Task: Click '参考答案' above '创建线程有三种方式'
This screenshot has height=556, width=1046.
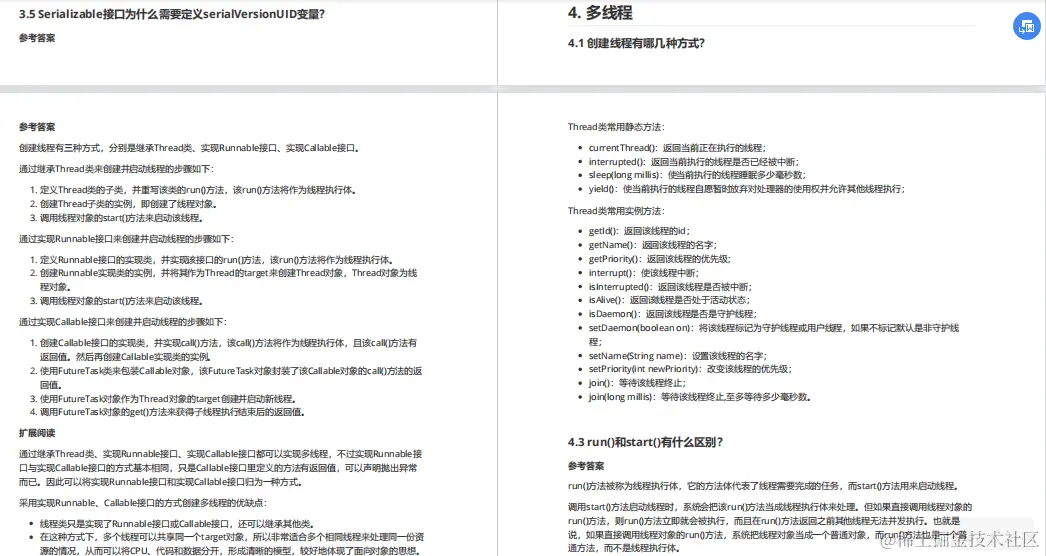Action: tap(37, 127)
